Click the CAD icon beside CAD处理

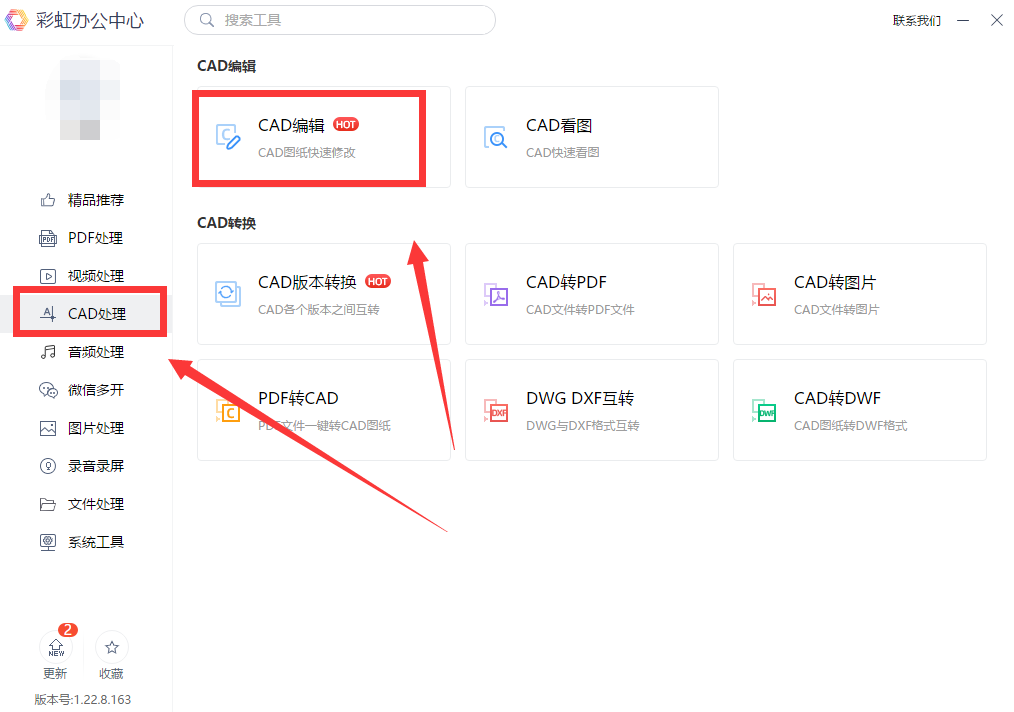pyautogui.click(x=48, y=314)
